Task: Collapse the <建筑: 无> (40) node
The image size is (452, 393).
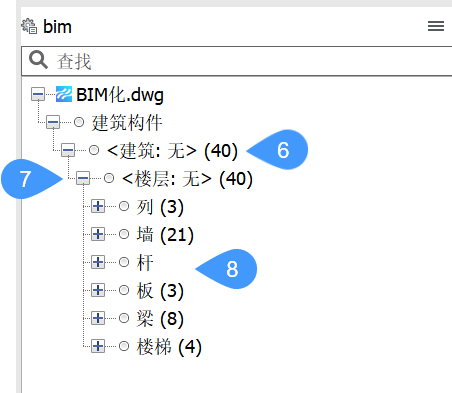Action: [x=68, y=150]
